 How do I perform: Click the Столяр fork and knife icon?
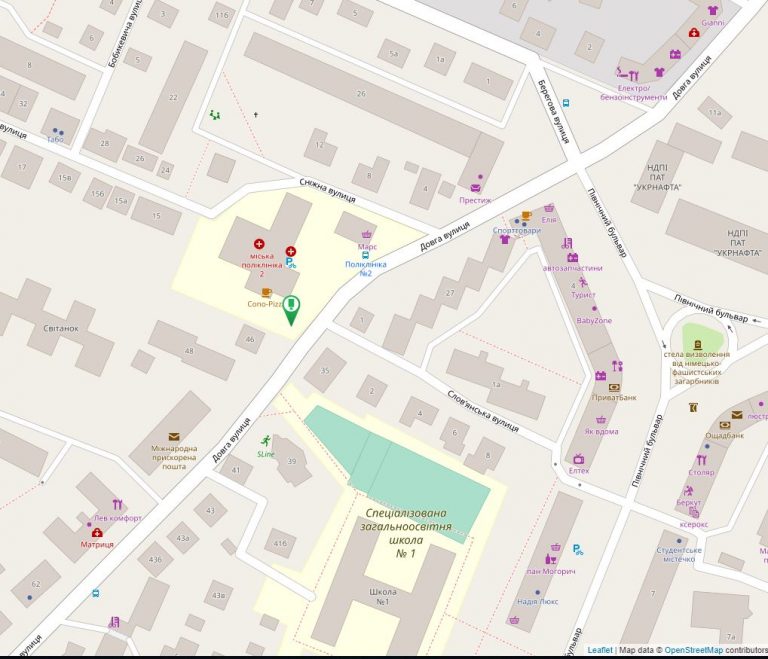pos(701,459)
